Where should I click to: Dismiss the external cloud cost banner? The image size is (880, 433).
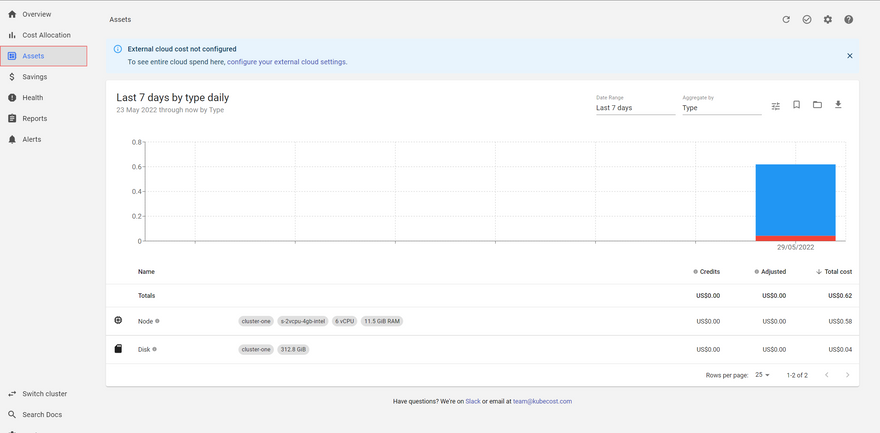click(849, 56)
